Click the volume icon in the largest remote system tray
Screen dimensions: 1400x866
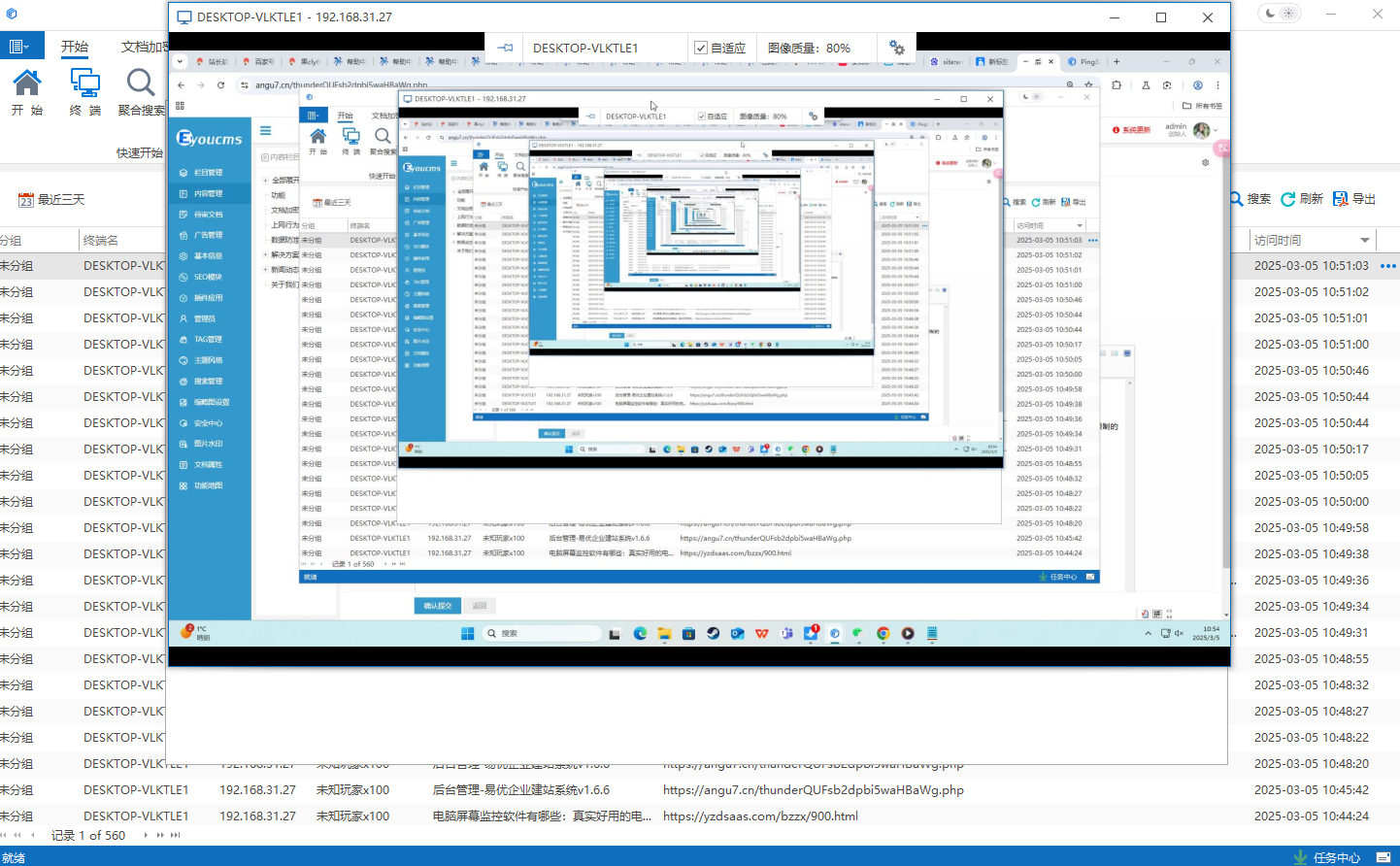[1179, 634]
